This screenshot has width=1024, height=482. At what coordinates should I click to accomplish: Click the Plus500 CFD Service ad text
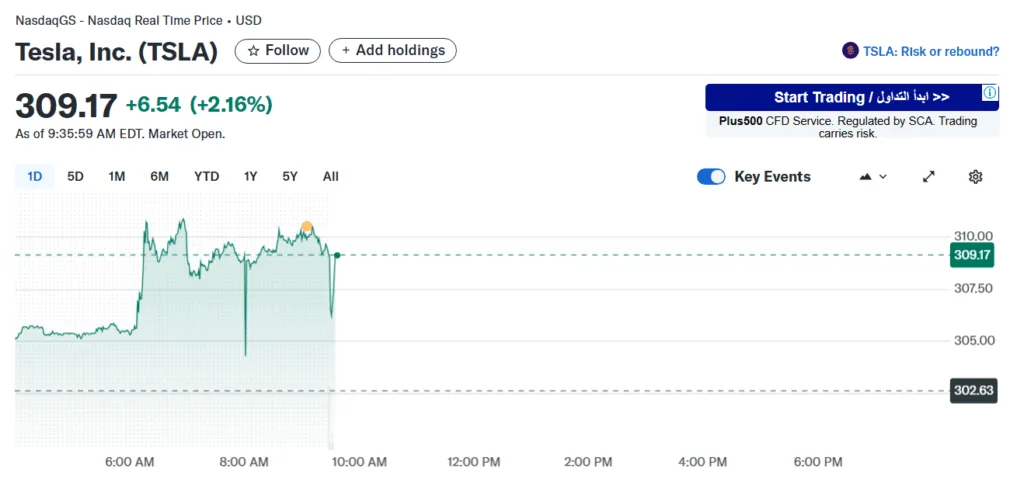click(x=848, y=127)
